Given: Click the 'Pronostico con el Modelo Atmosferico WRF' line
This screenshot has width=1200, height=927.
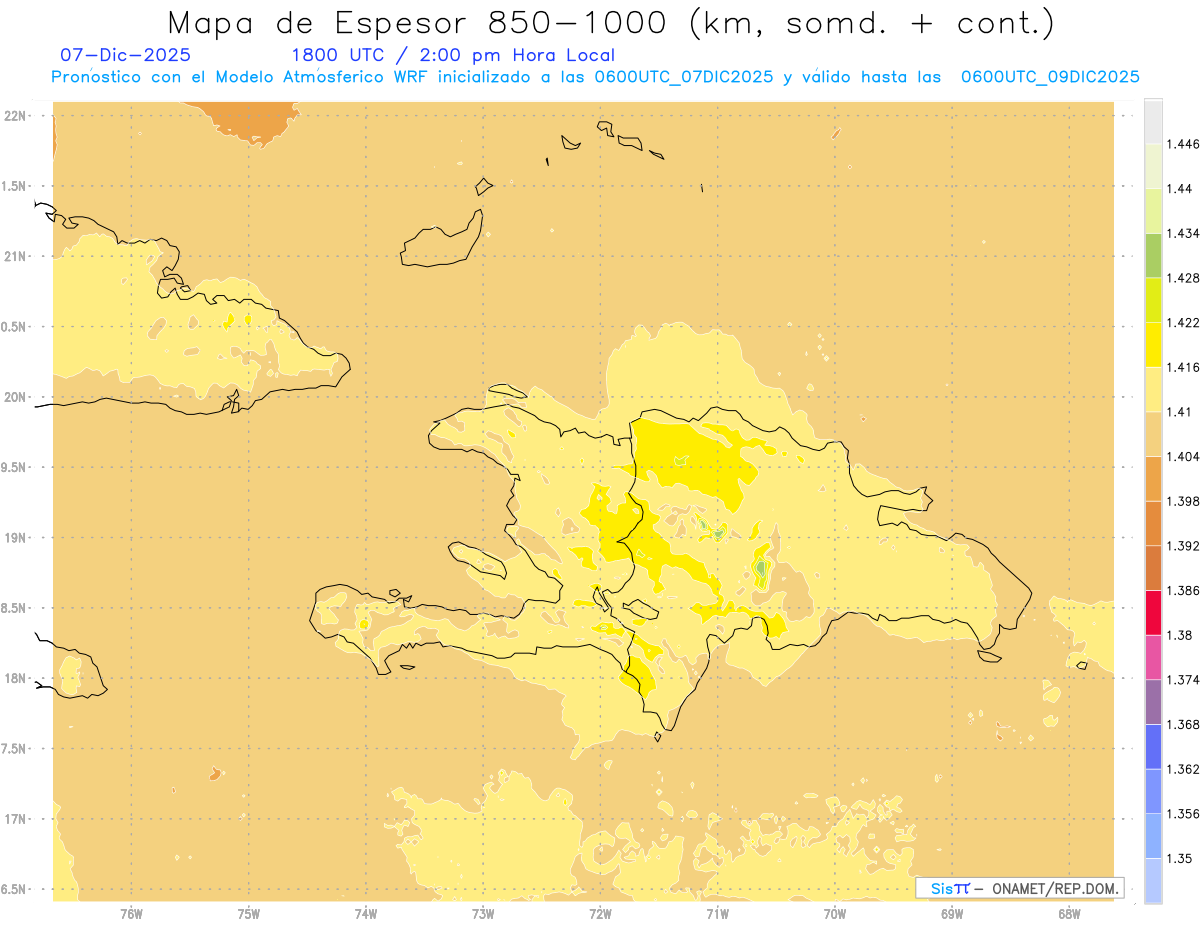Looking at the screenshot, I should (595, 77).
